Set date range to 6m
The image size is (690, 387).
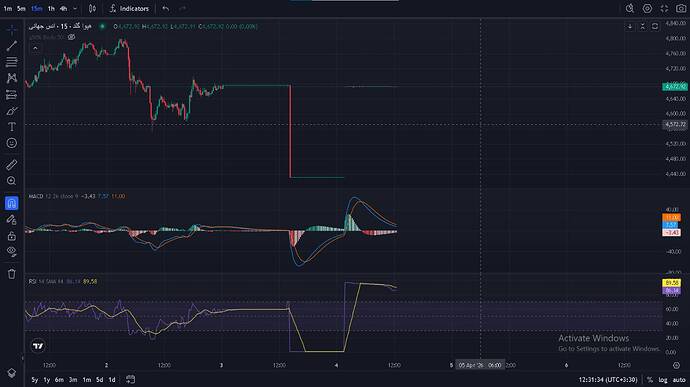point(59,380)
